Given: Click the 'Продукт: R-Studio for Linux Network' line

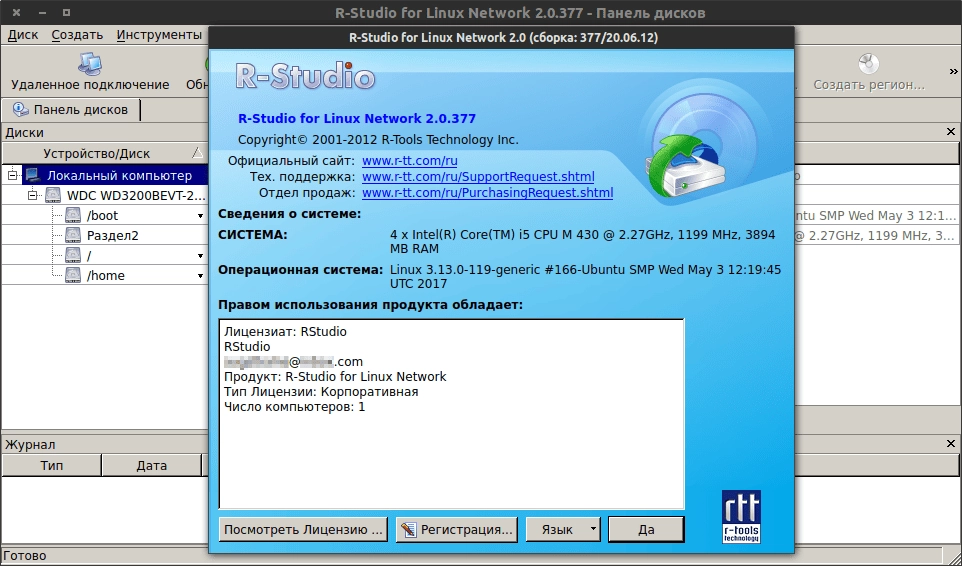Looking at the screenshot, I should 335,377.
